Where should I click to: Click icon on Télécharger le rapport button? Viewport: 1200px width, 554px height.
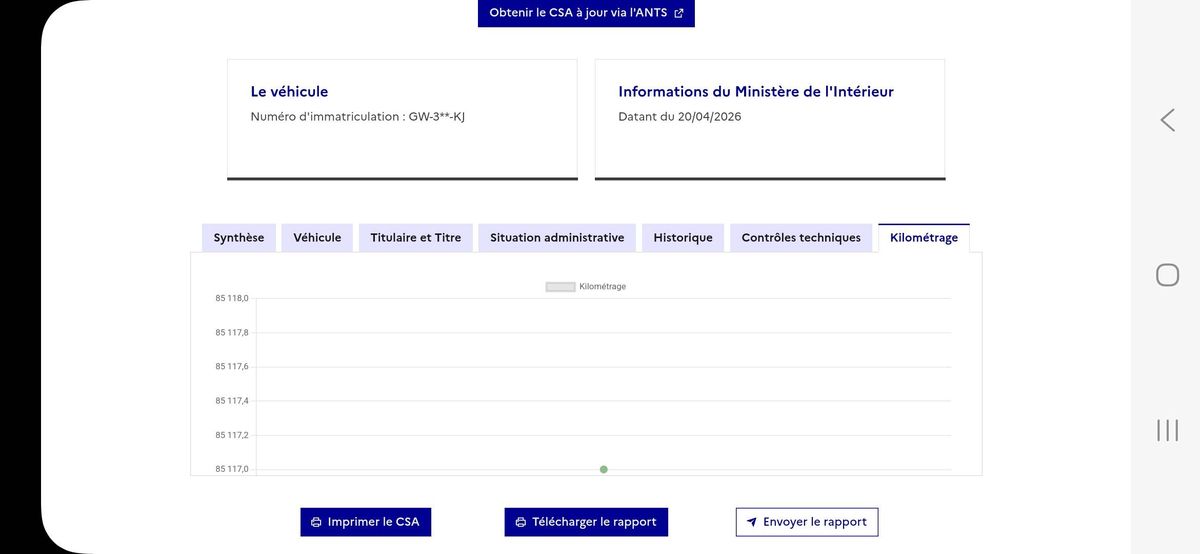tap(520, 522)
